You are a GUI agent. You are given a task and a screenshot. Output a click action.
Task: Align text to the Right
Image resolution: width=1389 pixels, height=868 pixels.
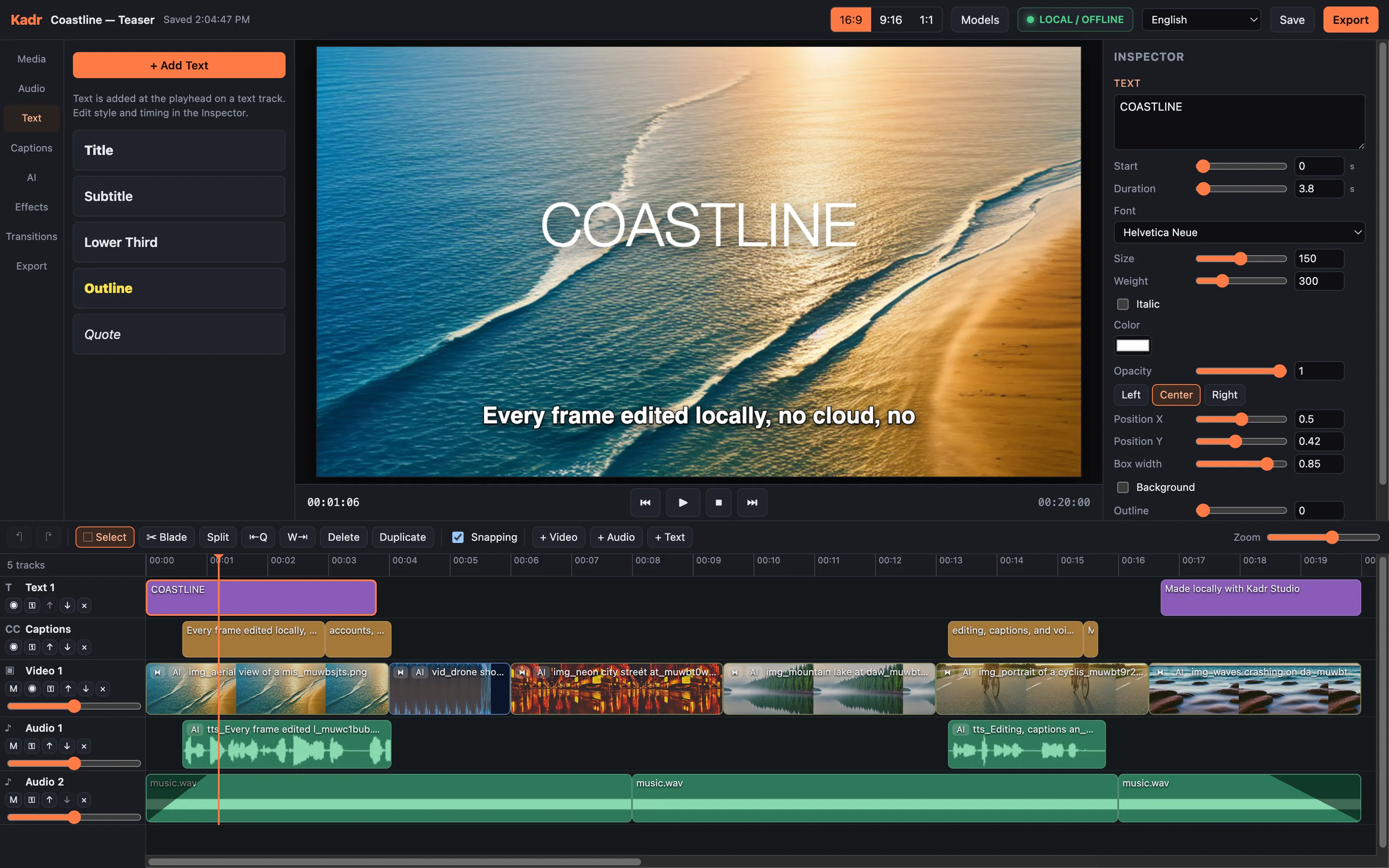tap(1224, 395)
